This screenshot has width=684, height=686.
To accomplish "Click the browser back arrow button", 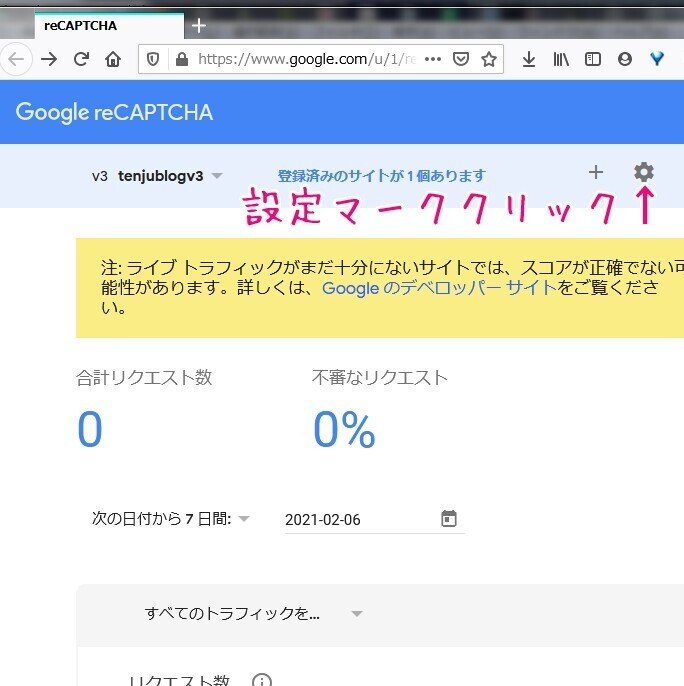I will 16,59.
